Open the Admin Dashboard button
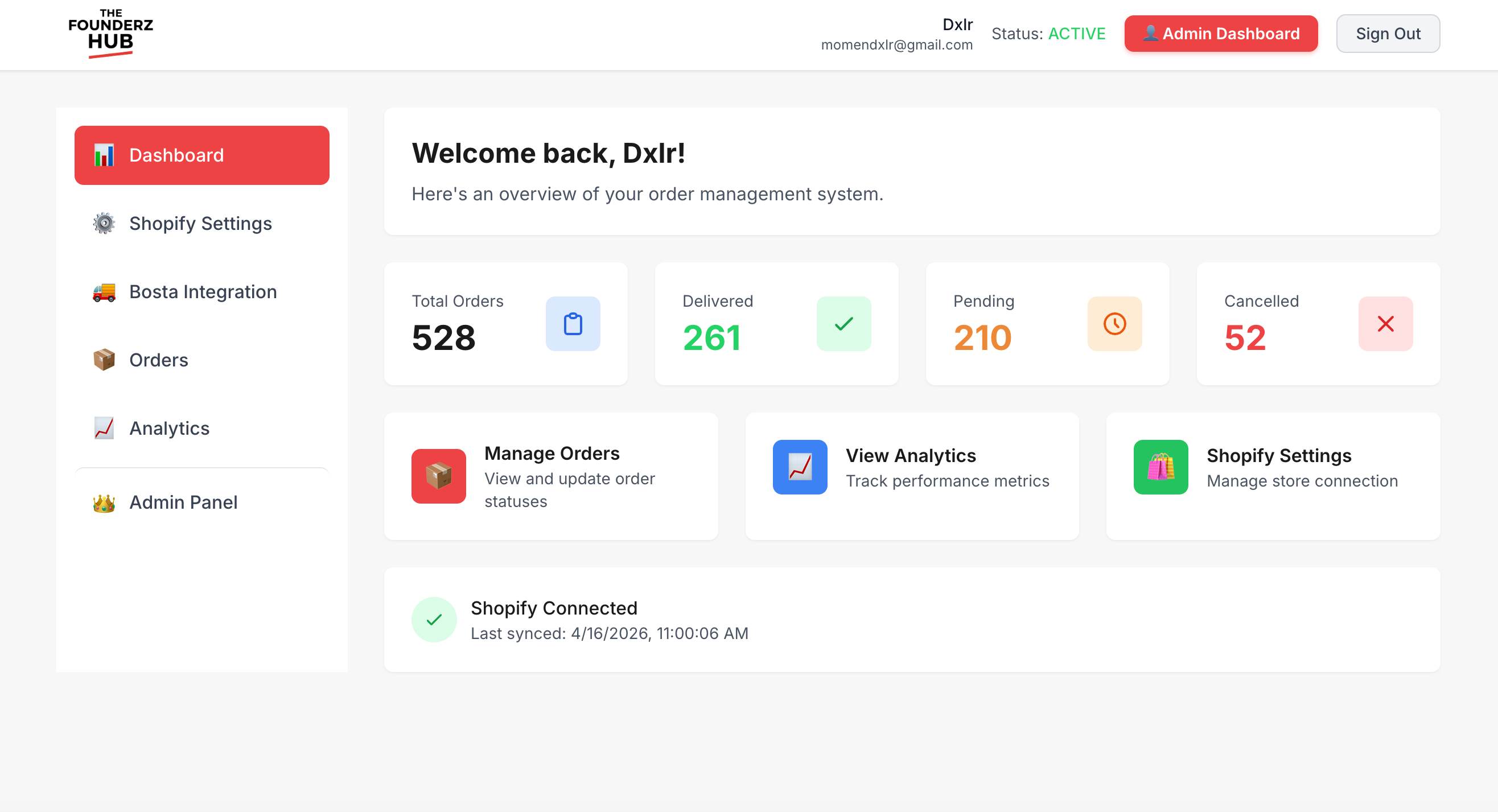1498x812 pixels. 1221,34
